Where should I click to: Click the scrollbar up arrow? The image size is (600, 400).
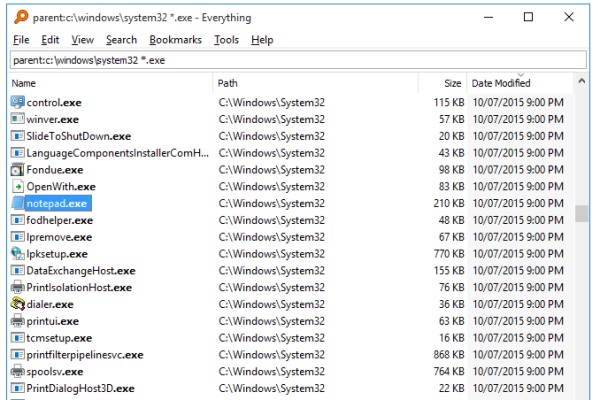[582, 81]
